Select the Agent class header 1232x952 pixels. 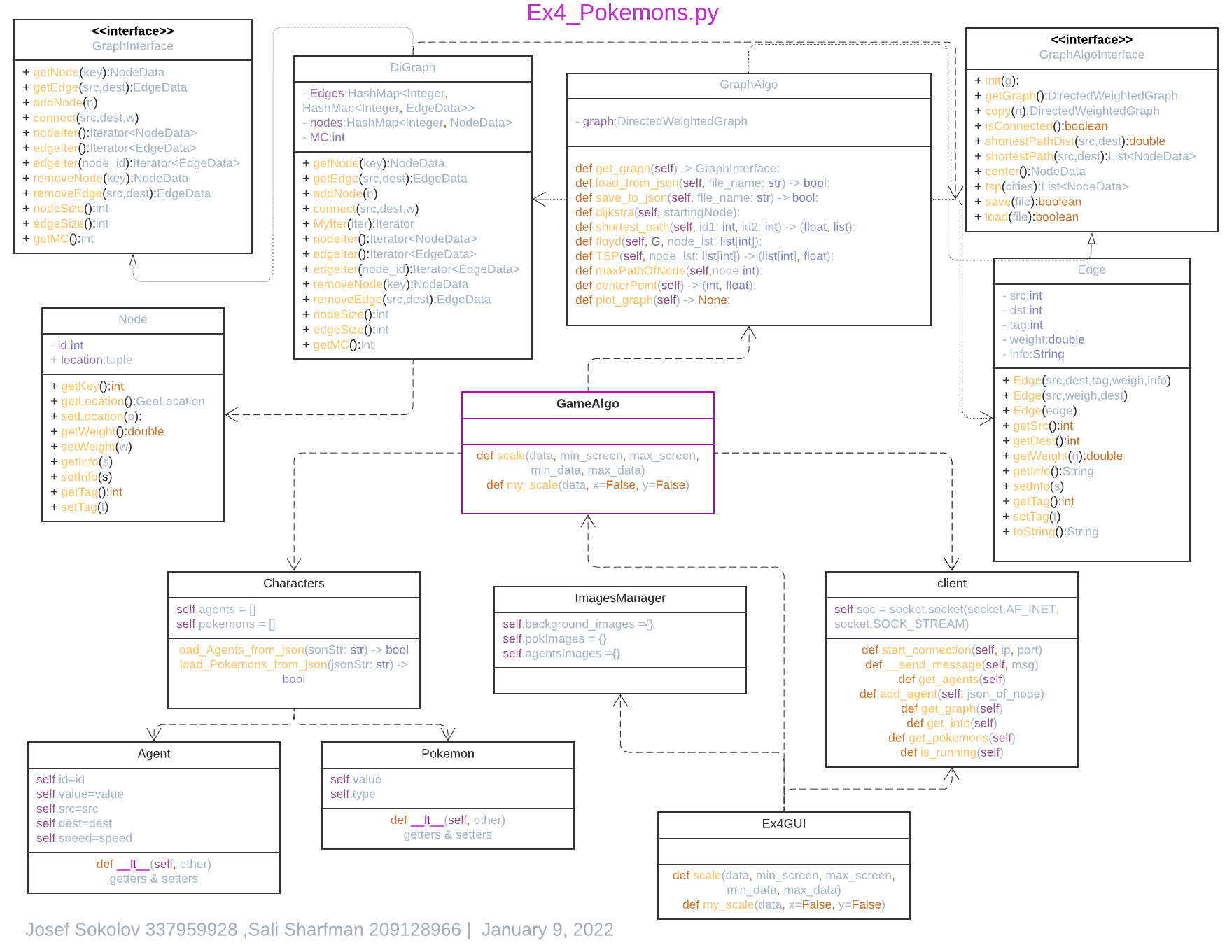[x=153, y=754]
